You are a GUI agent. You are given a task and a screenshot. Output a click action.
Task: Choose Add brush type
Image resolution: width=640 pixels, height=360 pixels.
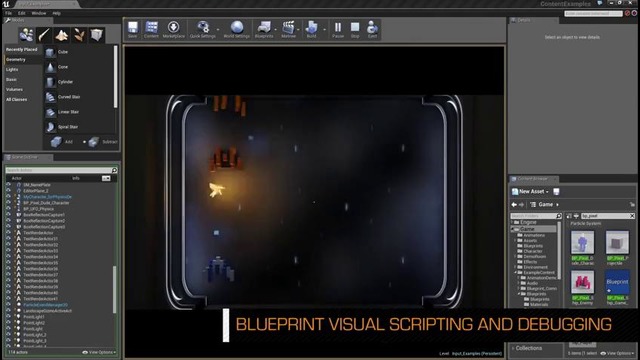(x=62, y=142)
